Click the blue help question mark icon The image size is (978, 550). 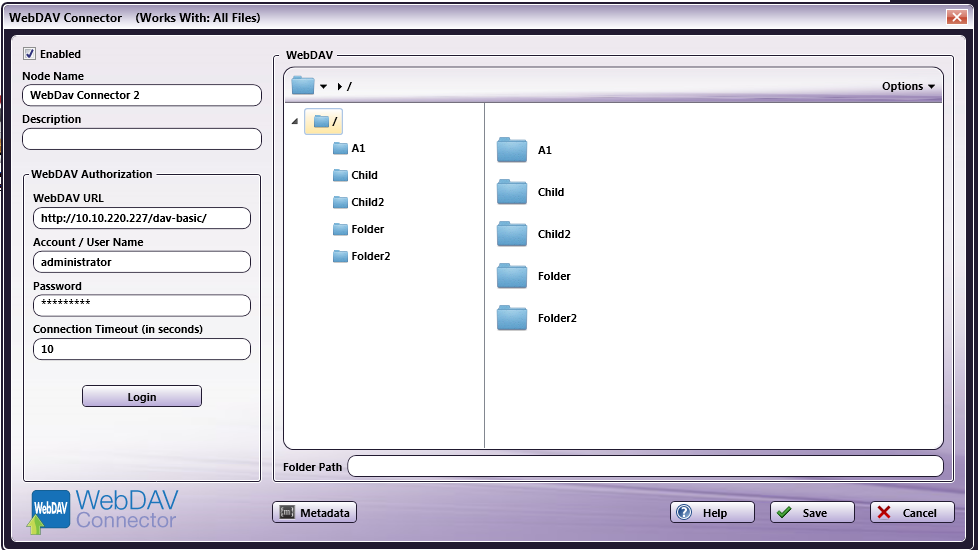tap(684, 512)
